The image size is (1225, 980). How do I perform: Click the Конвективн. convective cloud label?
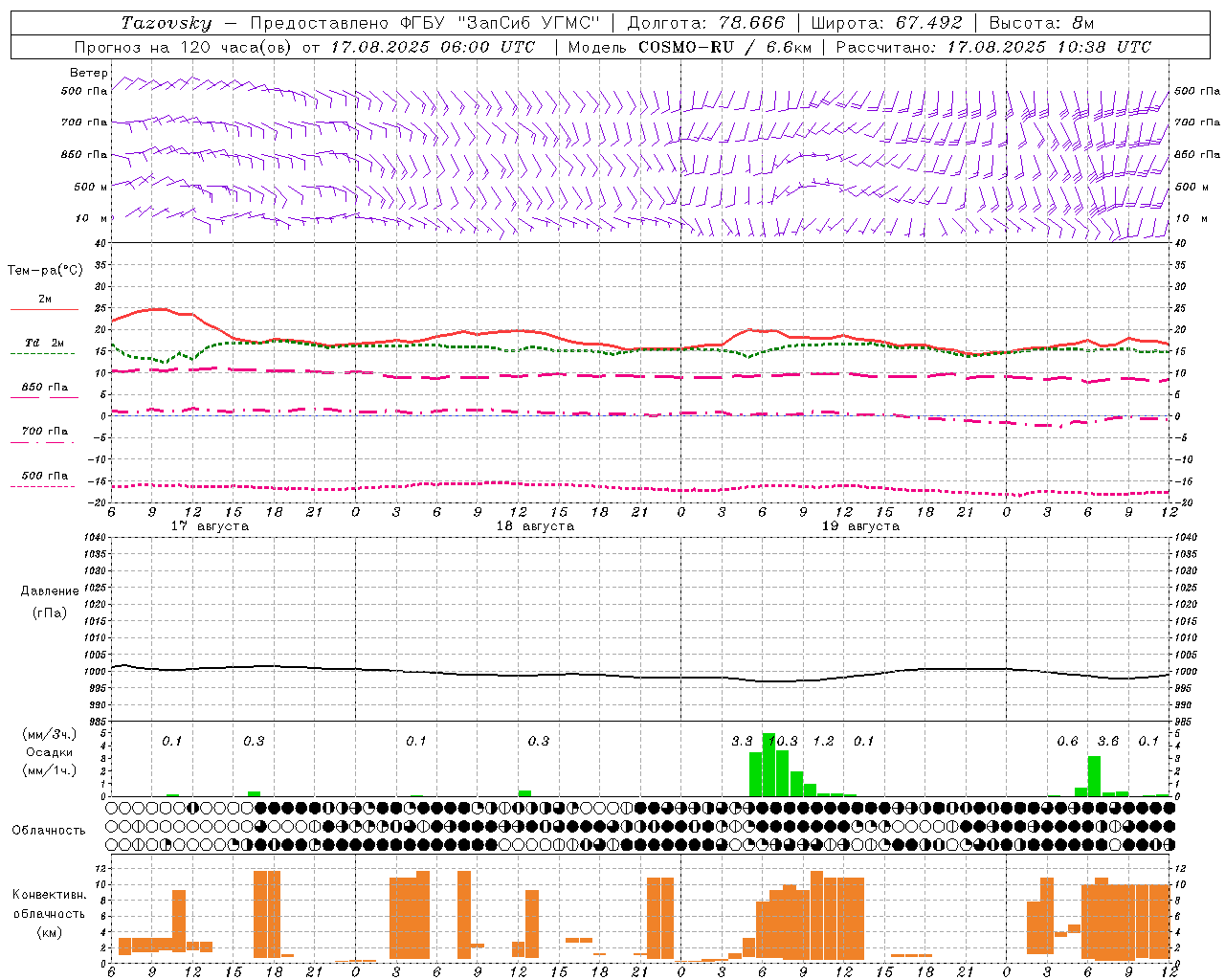coord(50,894)
